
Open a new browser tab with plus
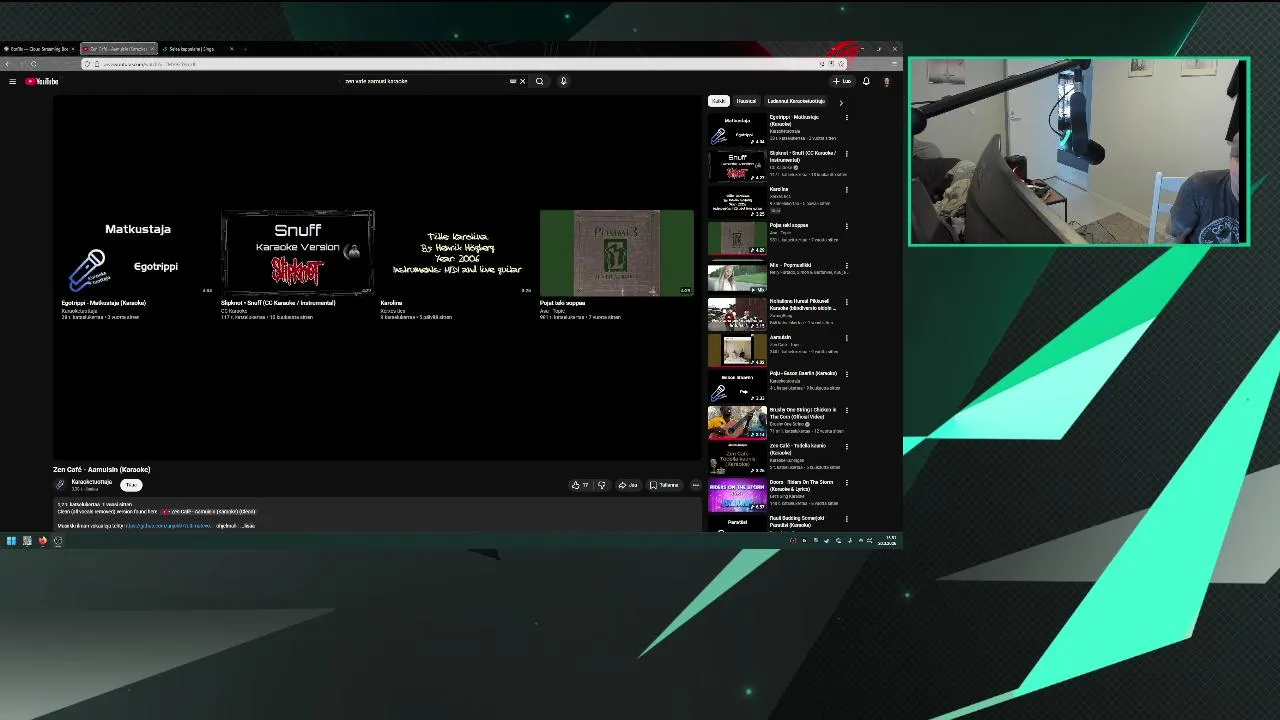(246, 48)
